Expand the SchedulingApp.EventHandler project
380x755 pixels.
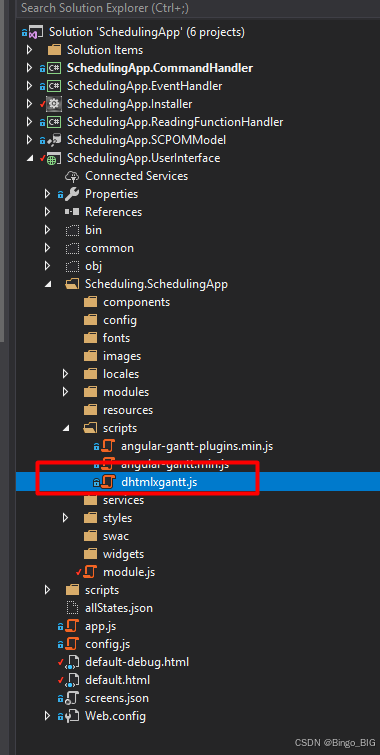[30, 86]
